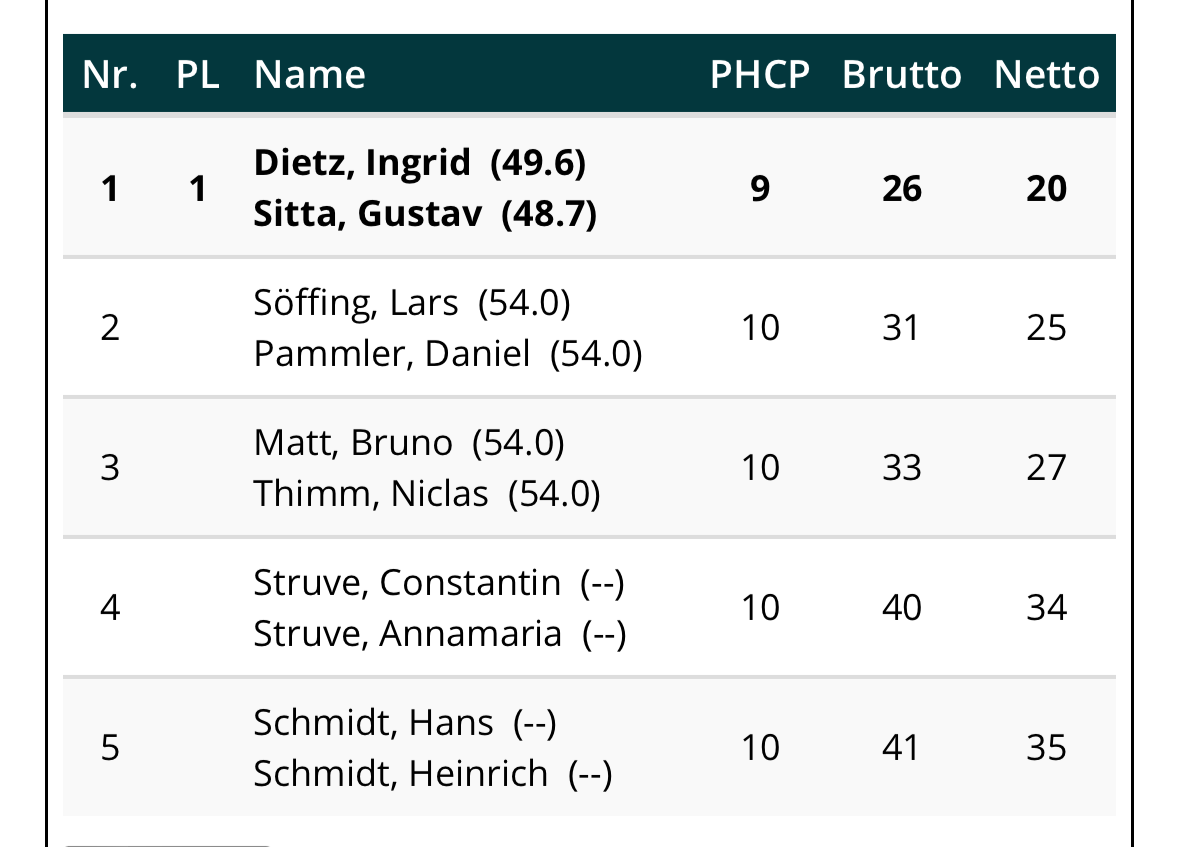Sort table by Name column header
This screenshot has width=1179, height=847.
(310, 75)
